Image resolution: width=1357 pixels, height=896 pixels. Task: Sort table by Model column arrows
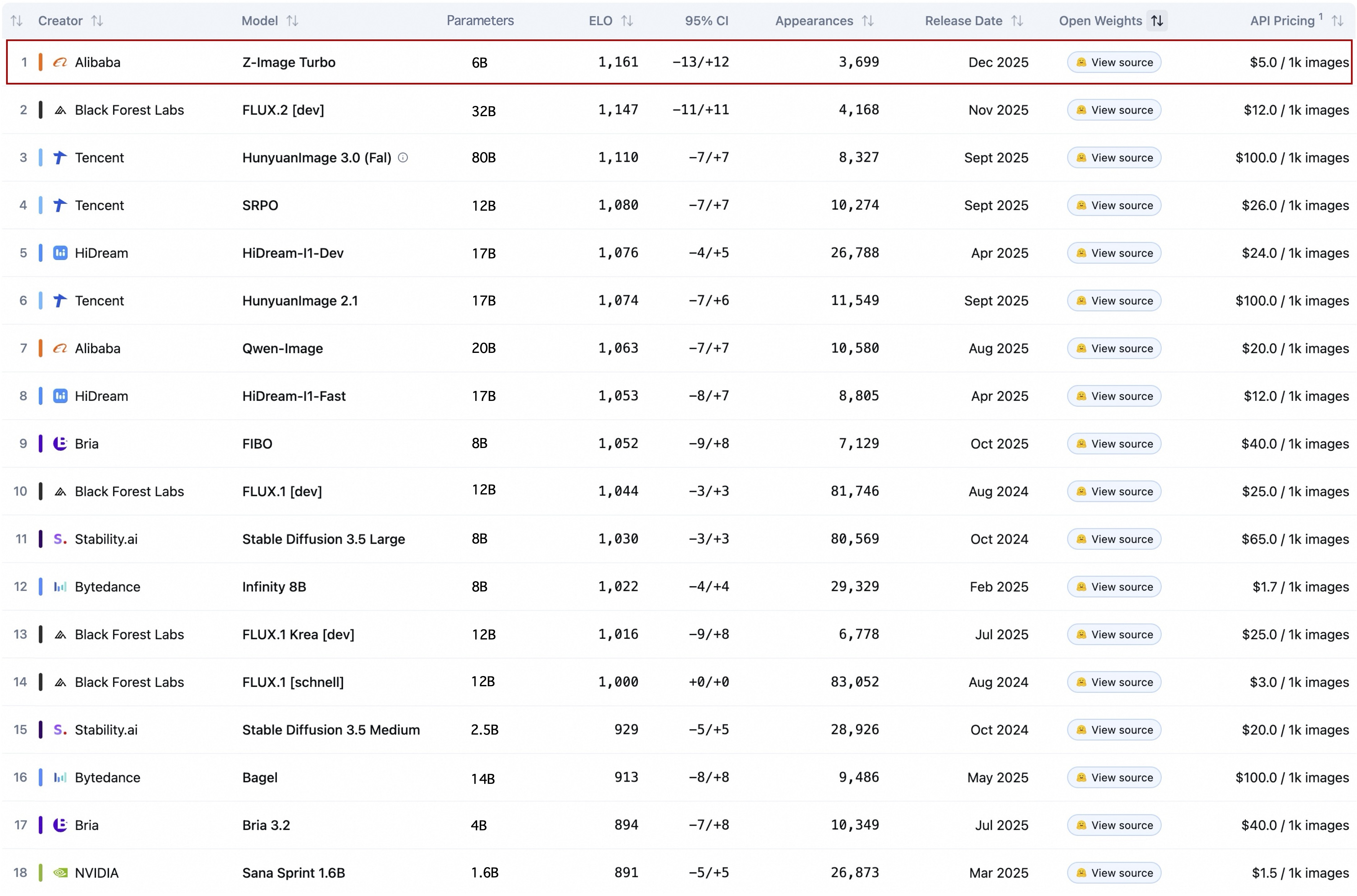click(x=292, y=21)
